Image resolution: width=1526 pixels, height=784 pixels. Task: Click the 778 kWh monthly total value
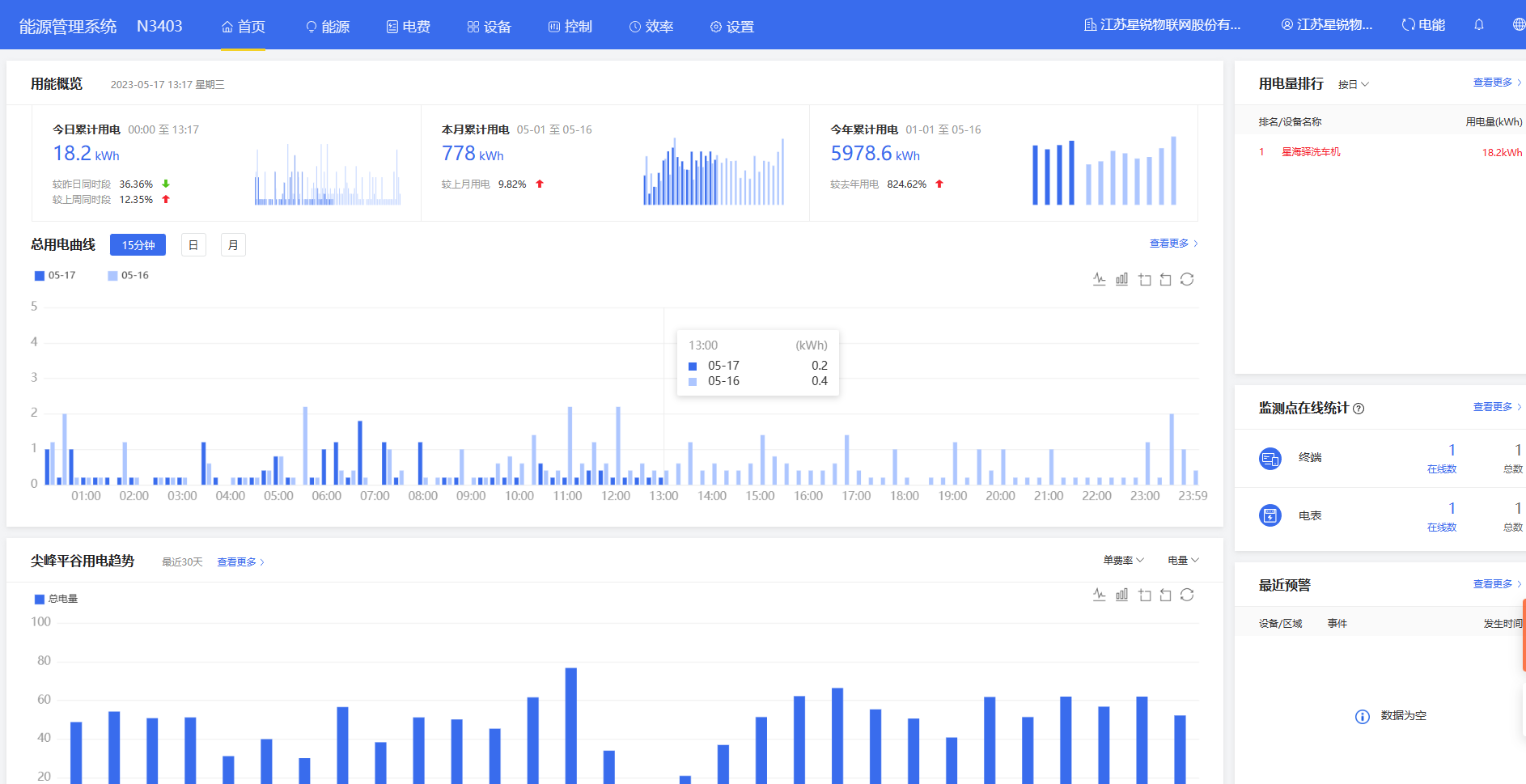473,154
